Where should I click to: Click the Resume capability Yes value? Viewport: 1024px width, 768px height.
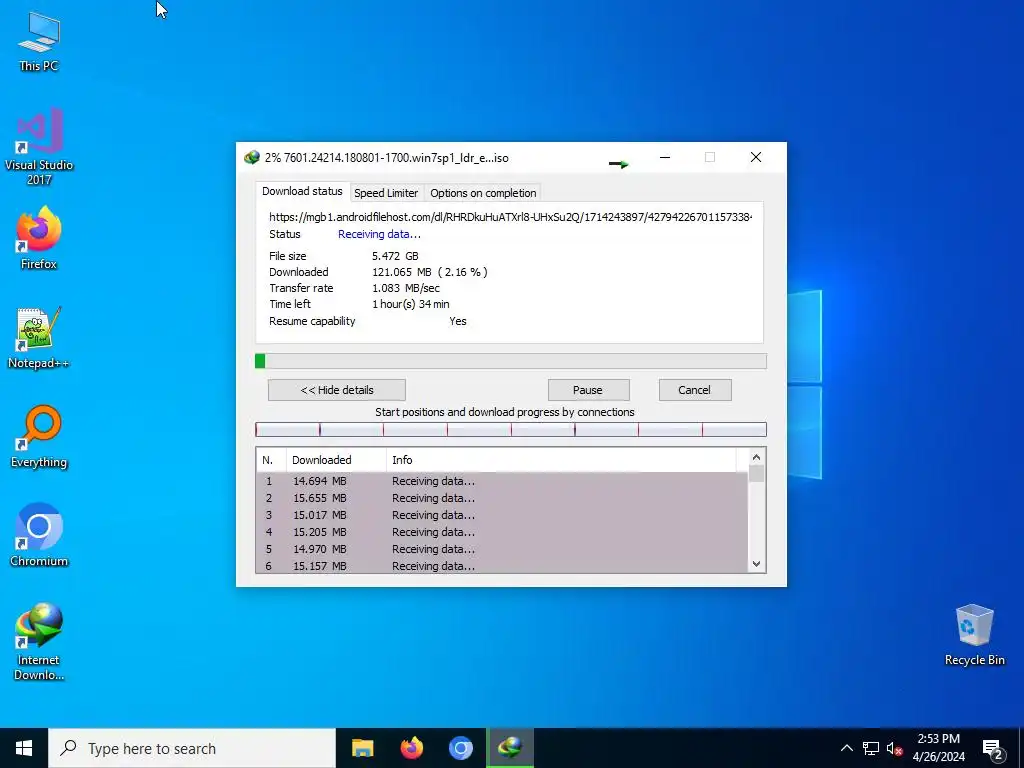pyautogui.click(x=458, y=321)
